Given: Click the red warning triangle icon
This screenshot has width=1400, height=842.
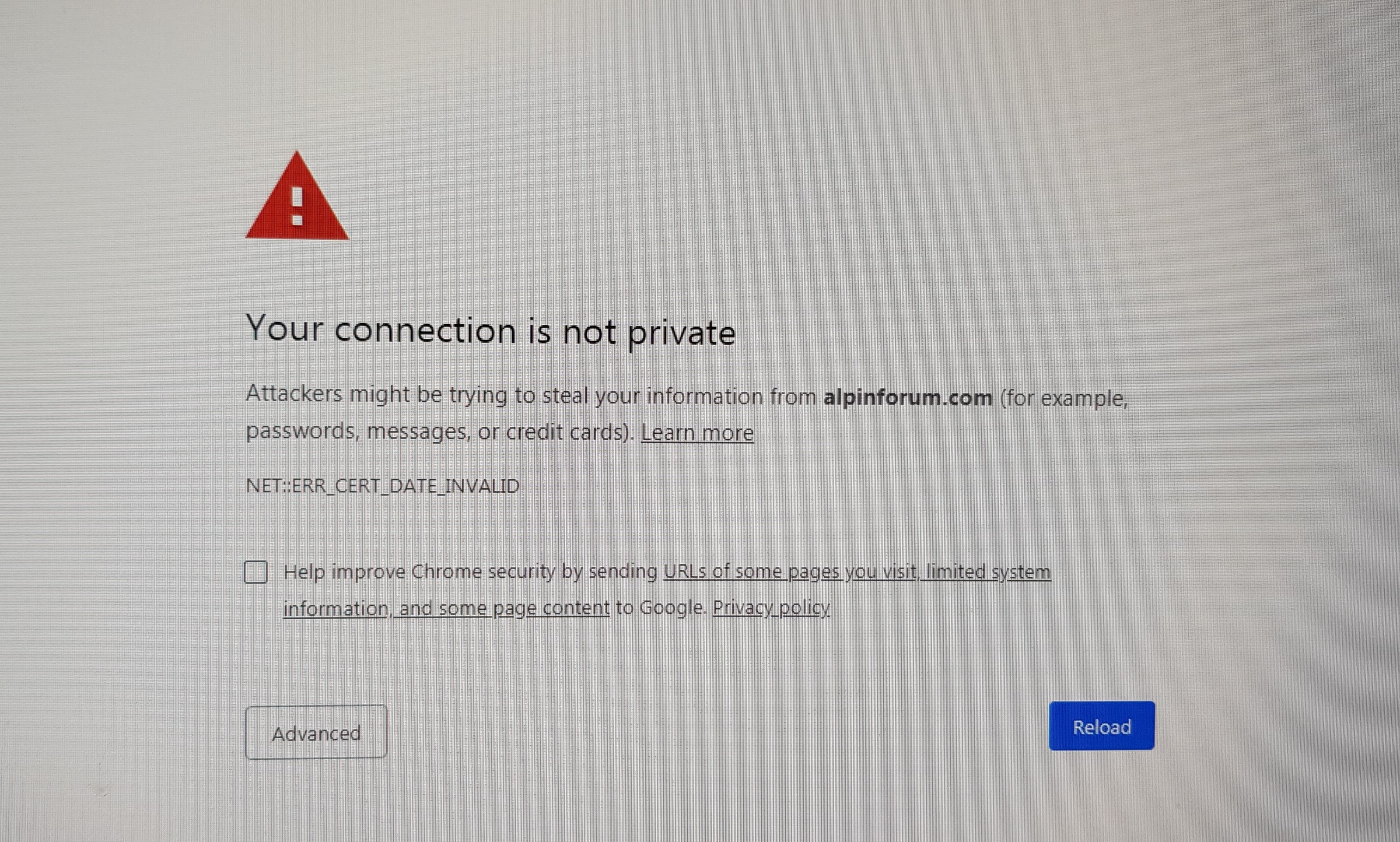Looking at the screenshot, I should (x=297, y=196).
